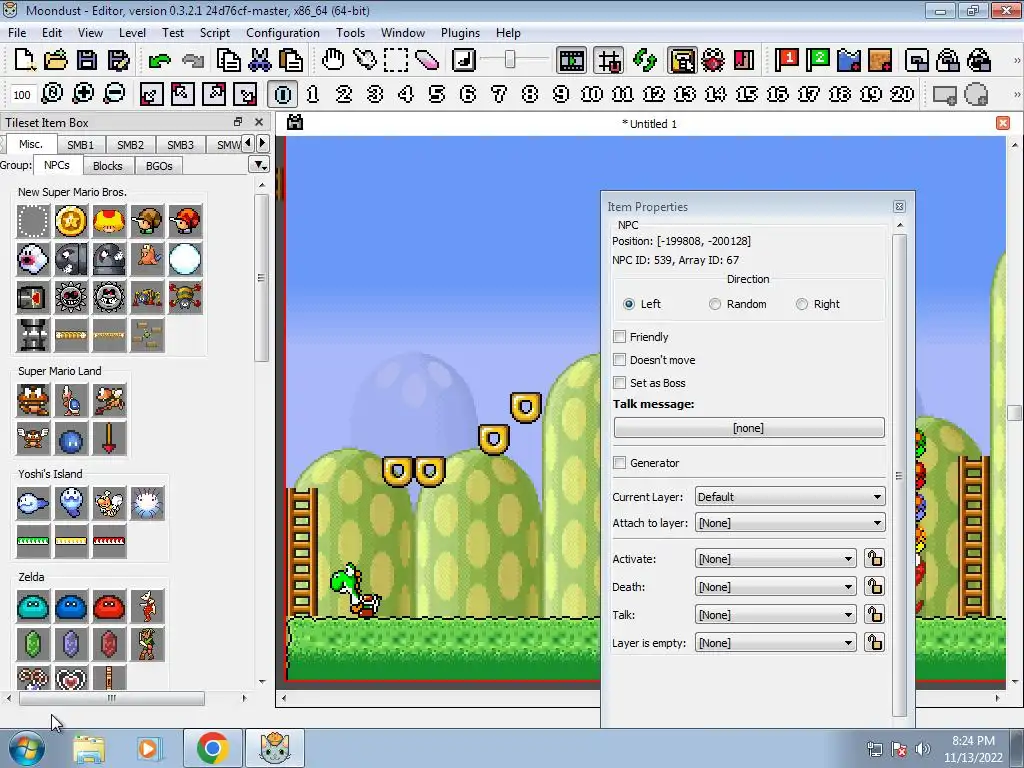Enable the Generator checkbox

coord(620,463)
